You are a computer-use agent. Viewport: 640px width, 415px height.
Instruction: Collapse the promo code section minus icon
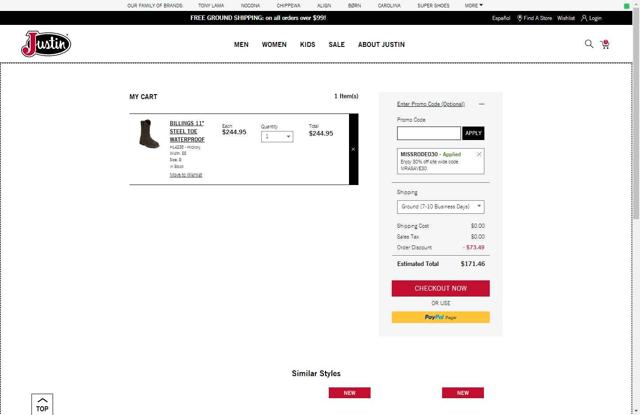(x=482, y=104)
